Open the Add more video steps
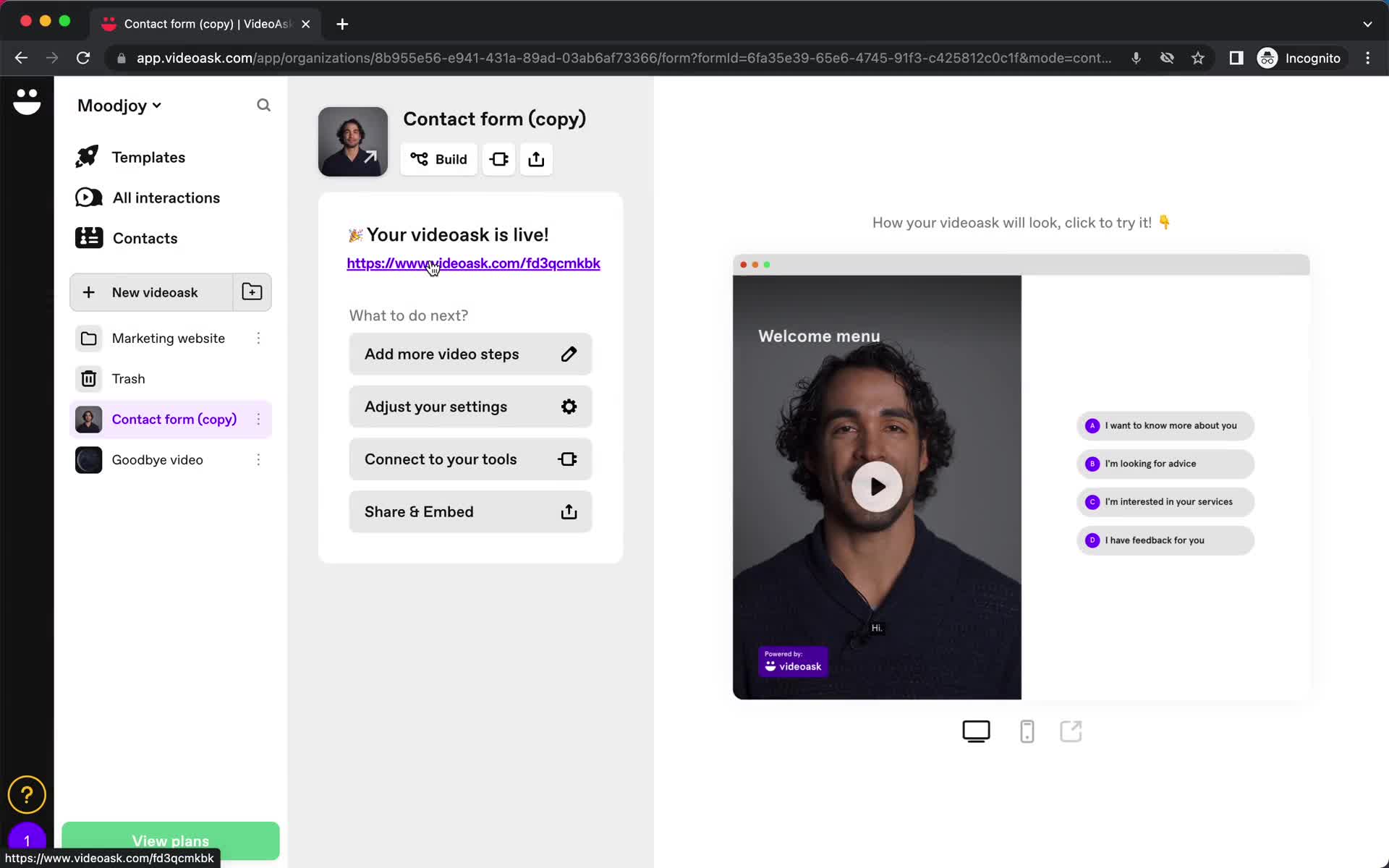The height and width of the screenshot is (868, 1389). click(x=470, y=353)
